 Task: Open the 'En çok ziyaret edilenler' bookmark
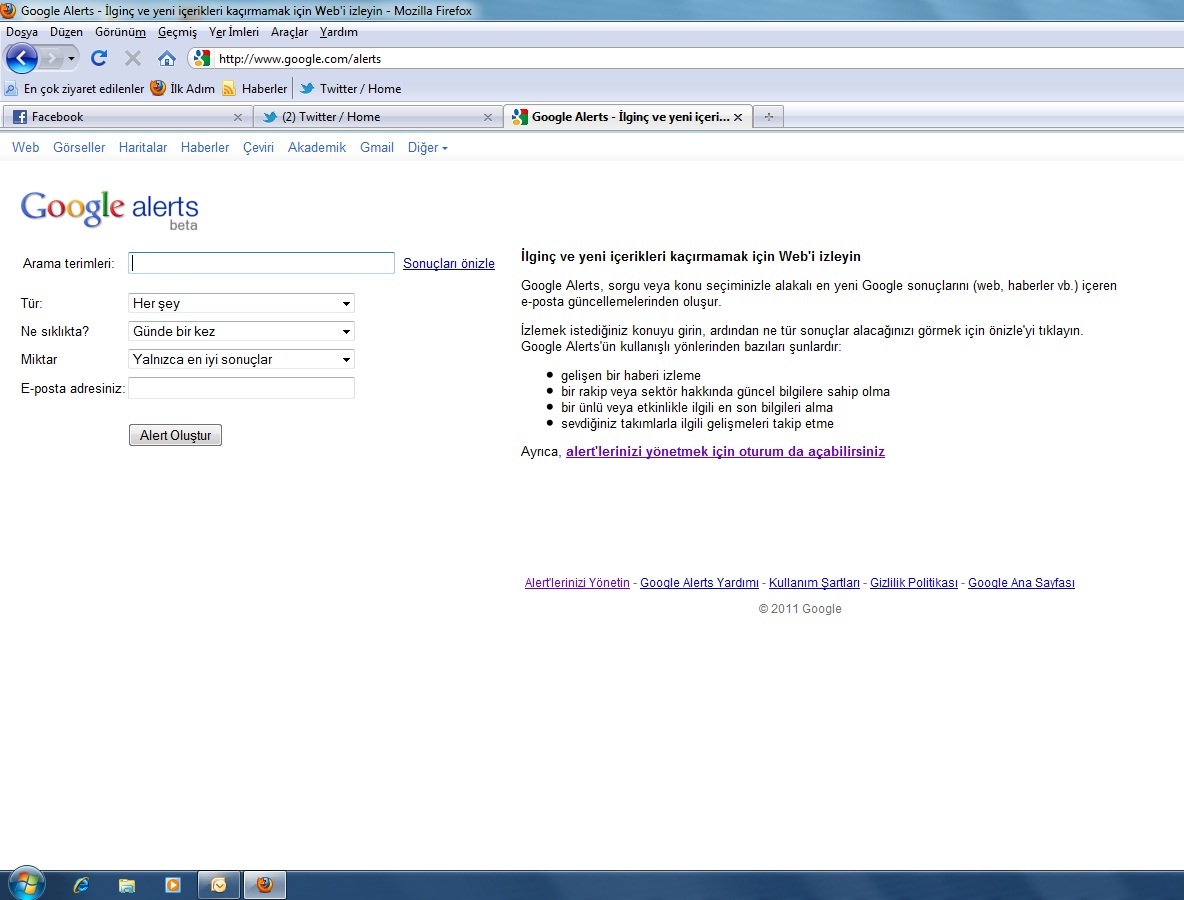click(74, 88)
